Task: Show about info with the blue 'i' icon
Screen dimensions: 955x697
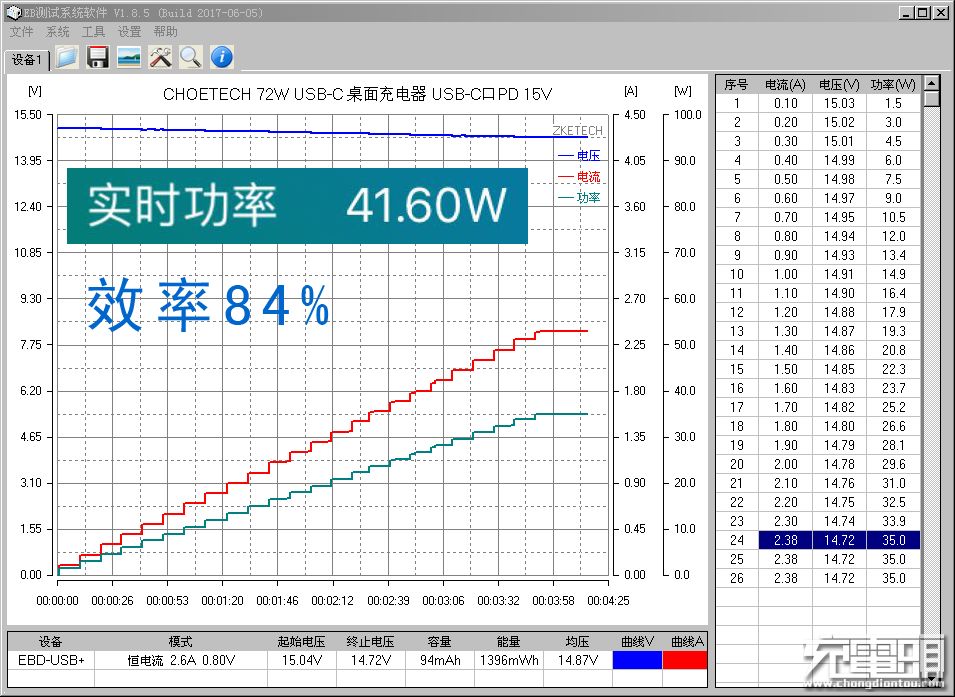Action: (x=222, y=57)
